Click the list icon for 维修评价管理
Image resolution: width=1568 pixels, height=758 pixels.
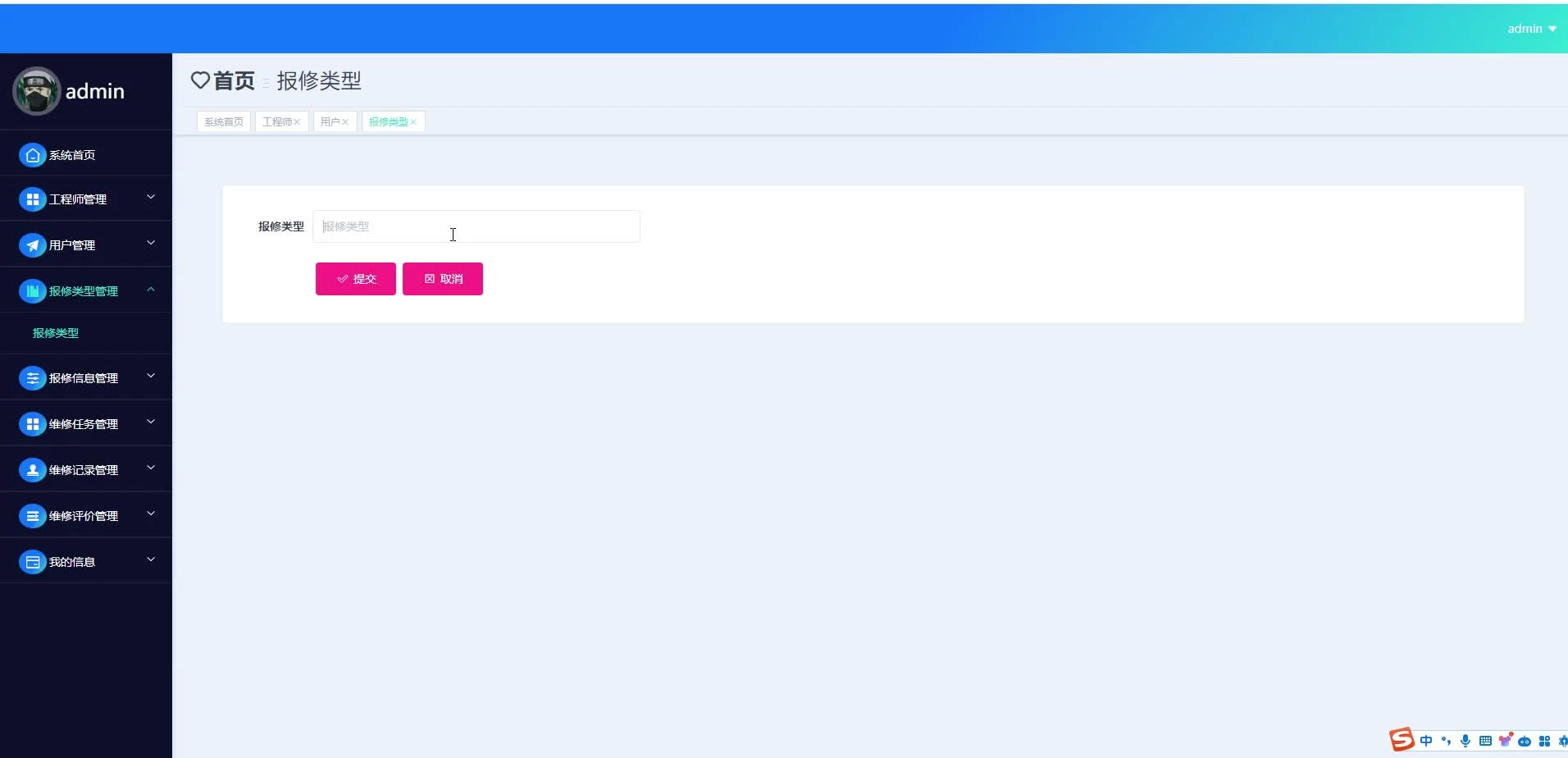pos(32,516)
